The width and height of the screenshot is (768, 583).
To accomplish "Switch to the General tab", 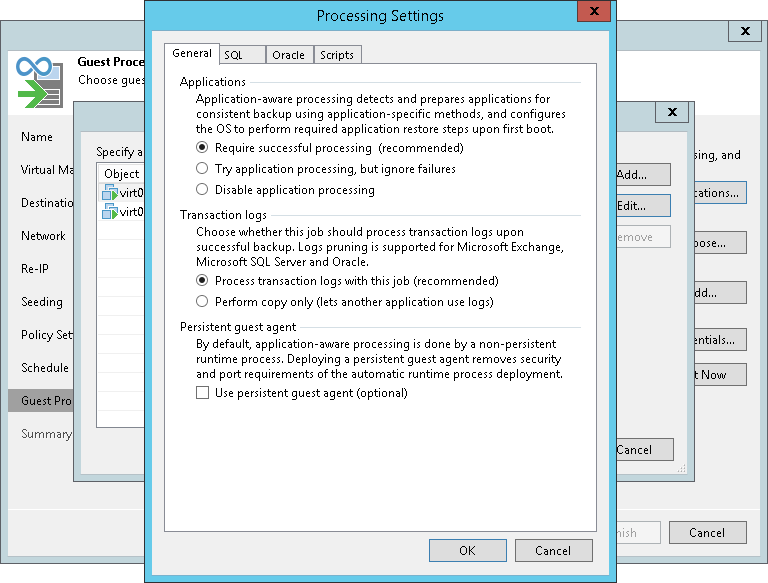I will coord(192,53).
